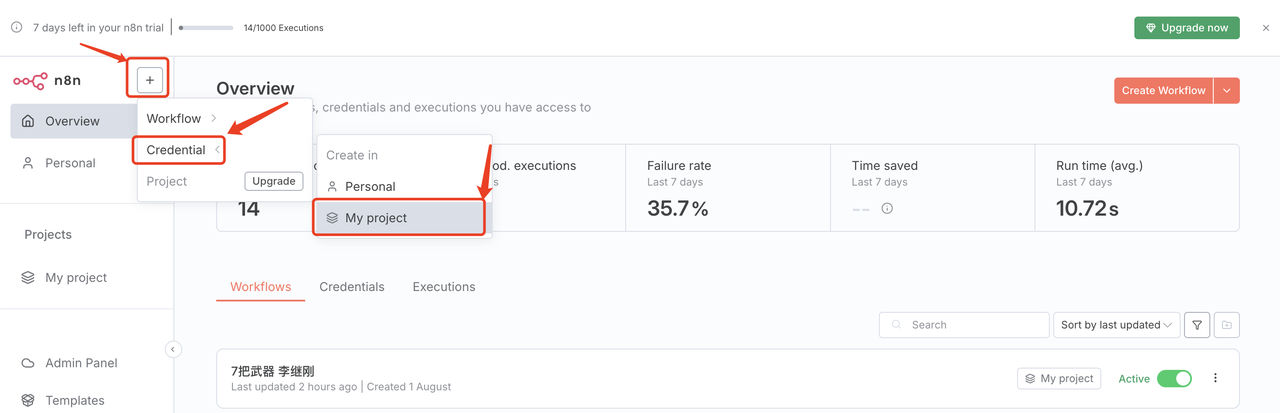
Task: Click the executions usage progress bar
Action: 206,28
